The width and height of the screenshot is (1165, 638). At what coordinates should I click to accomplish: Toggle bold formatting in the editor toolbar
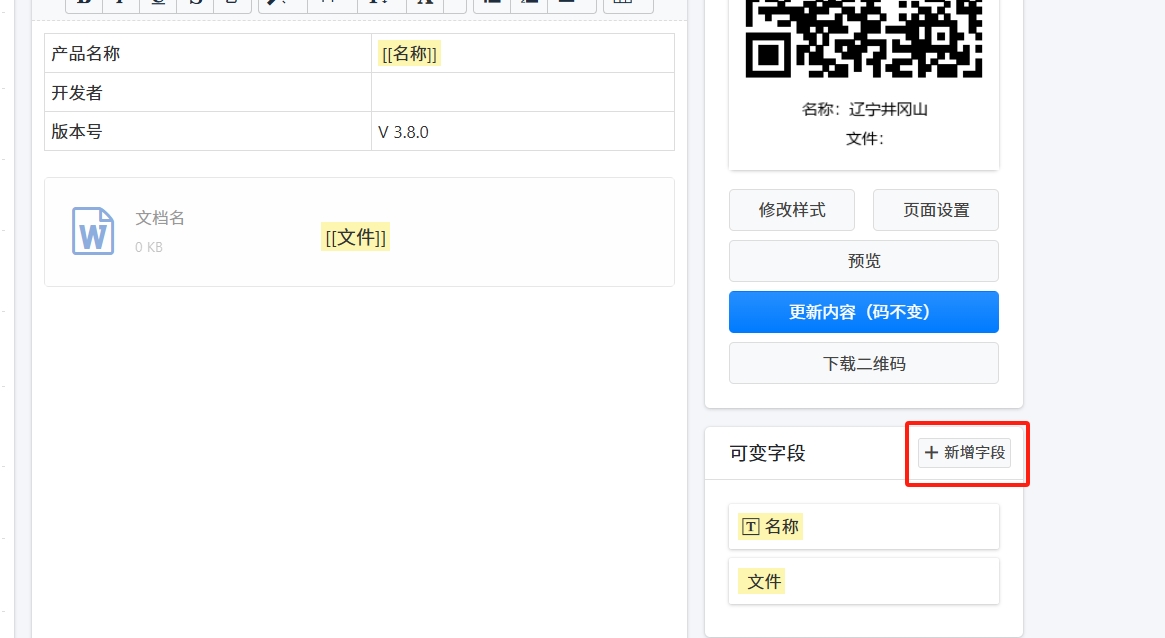(x=84, y=3)
